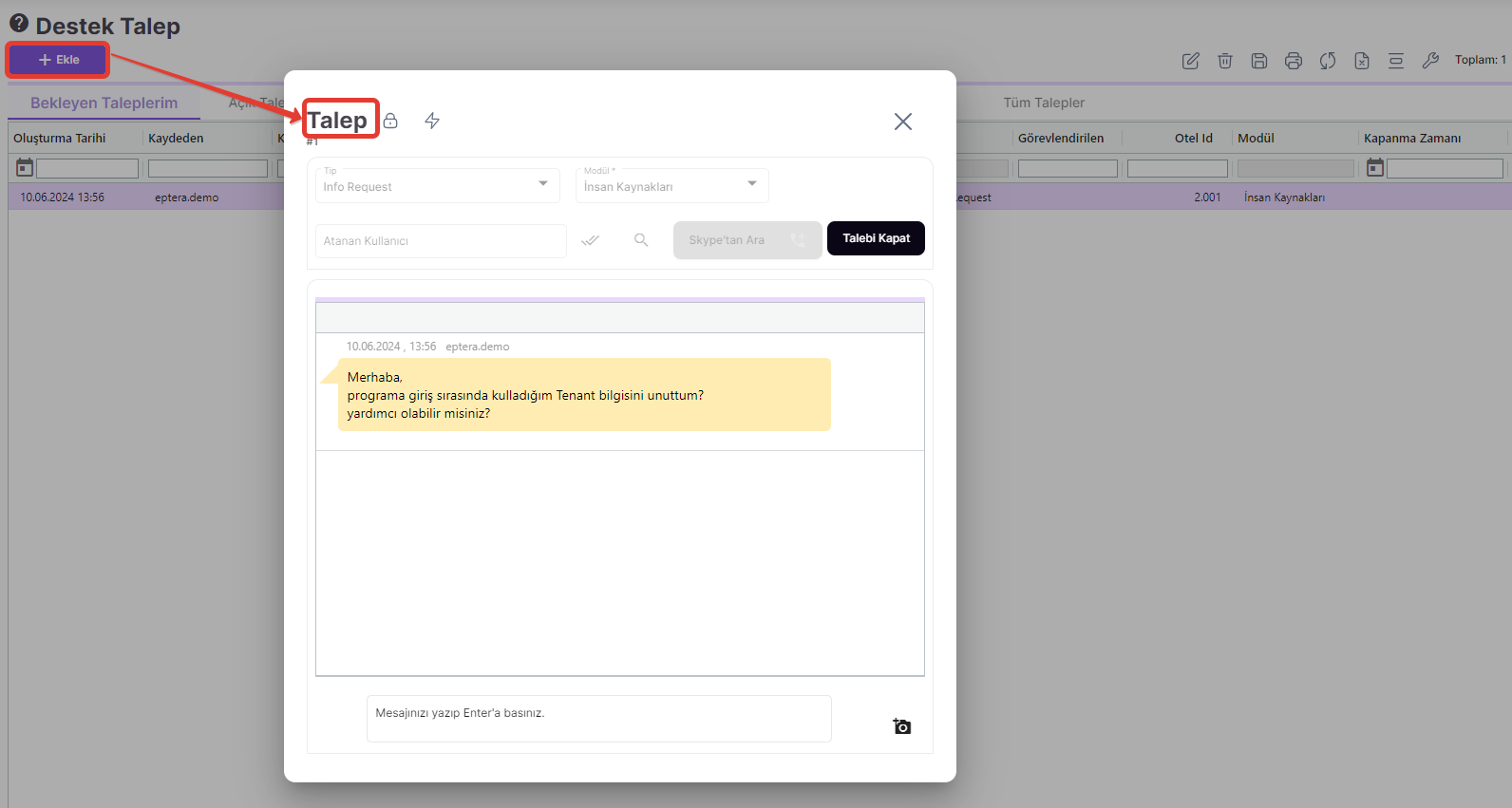The image size is (1512, 808).
Task: Click the refresh arrows icon in toolbar
Action: click(x=1327, y=61)
